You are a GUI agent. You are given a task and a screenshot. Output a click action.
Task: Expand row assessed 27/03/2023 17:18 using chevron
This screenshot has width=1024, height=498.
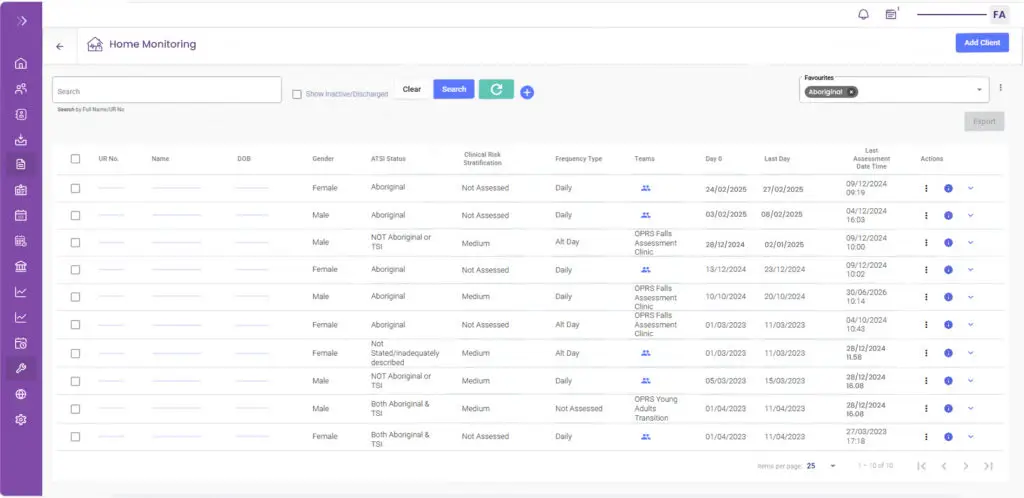tap(970, 437)
